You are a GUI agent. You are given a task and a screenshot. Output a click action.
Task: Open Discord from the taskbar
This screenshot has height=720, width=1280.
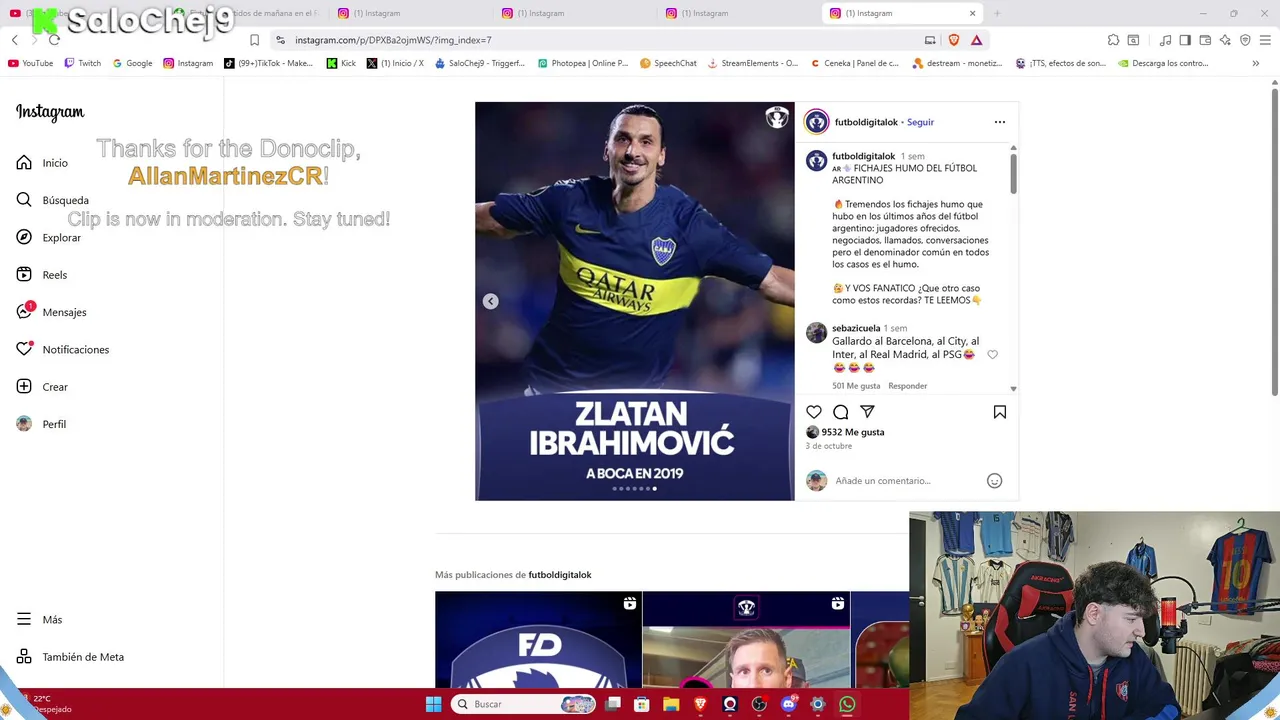[789, 704]
